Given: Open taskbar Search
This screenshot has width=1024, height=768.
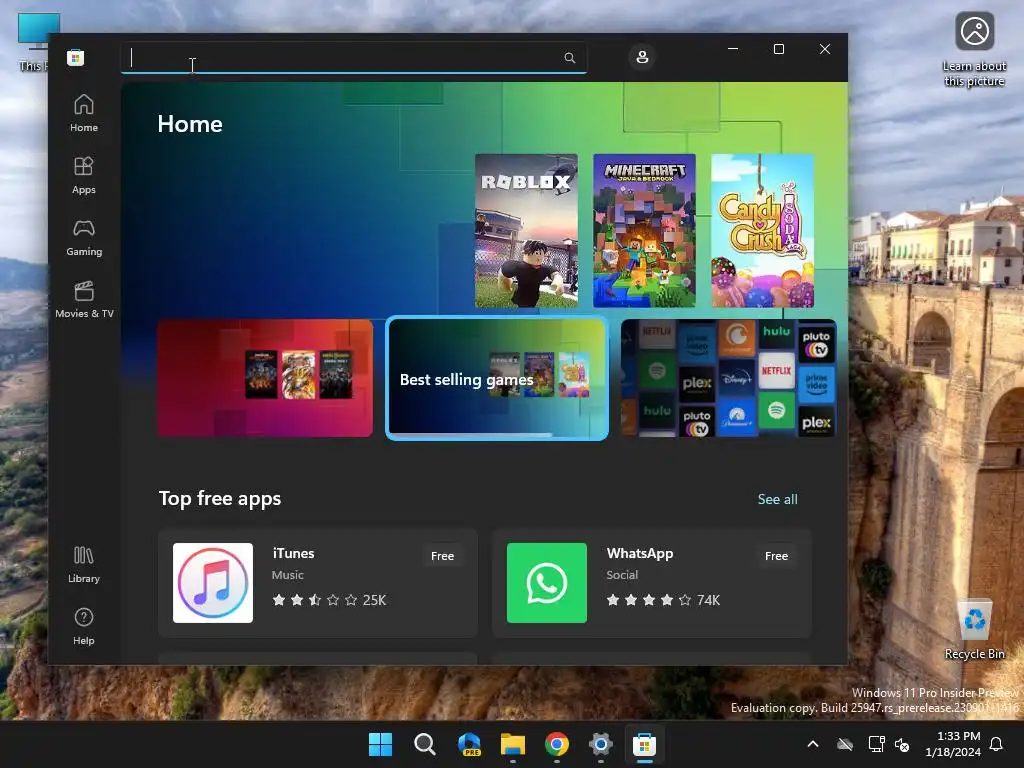Looking at the screenshot, I should [x=424, y=744].
